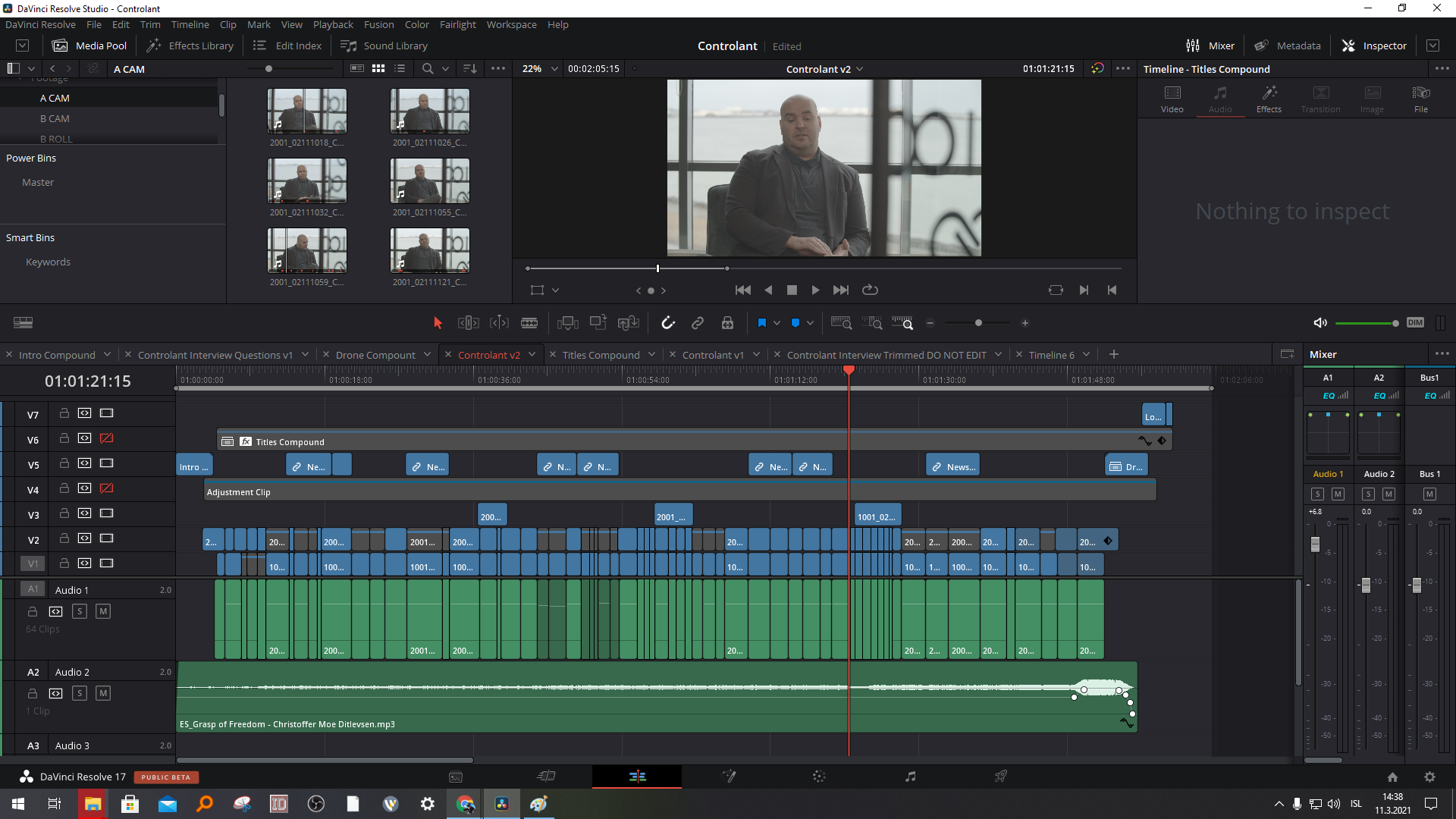Toggle timeline Snapping magnet icon
The width and height of the screenshot is (1456, 819).
click(x=668, y=323)
